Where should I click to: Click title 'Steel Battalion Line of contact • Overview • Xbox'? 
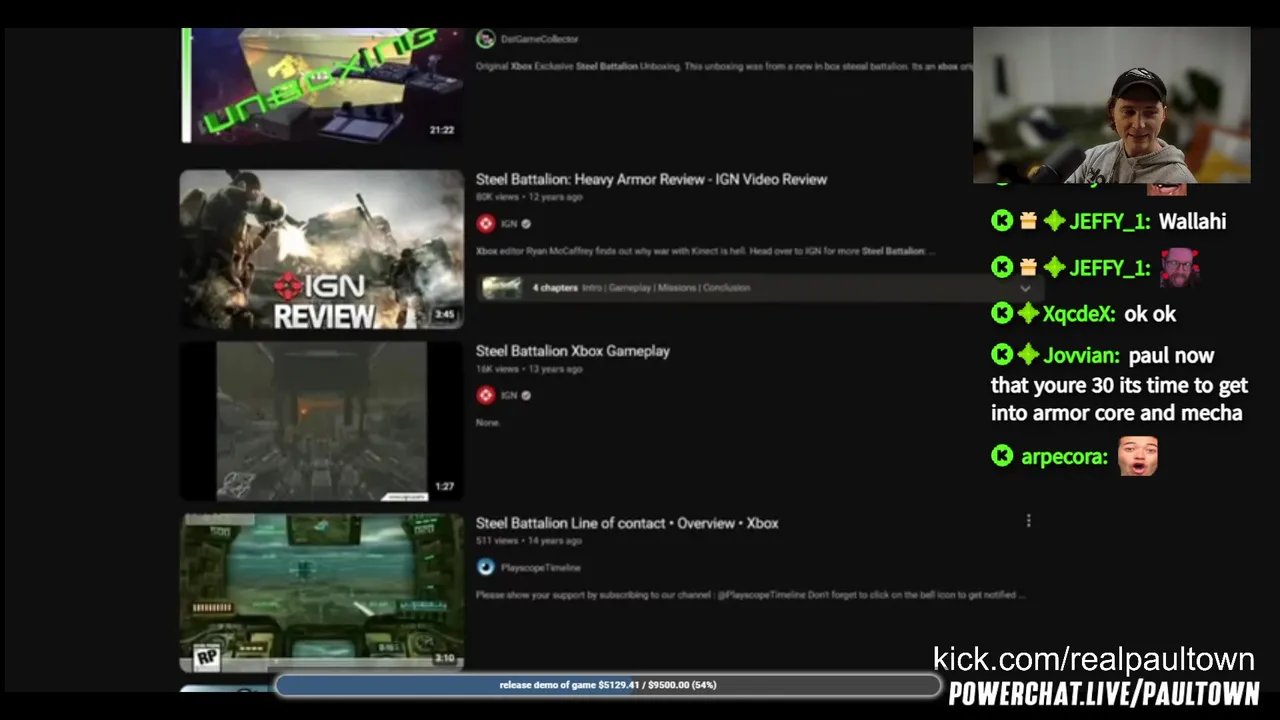click(x=626, y=523)
